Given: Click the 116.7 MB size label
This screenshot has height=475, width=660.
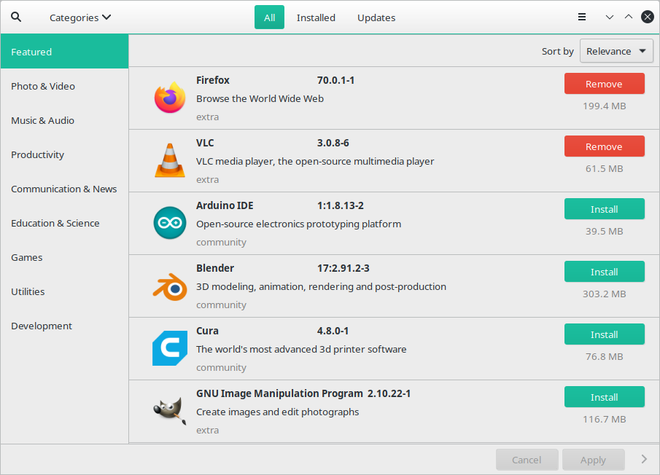Looking at the screenshot, I should click(x=604, y=419).
